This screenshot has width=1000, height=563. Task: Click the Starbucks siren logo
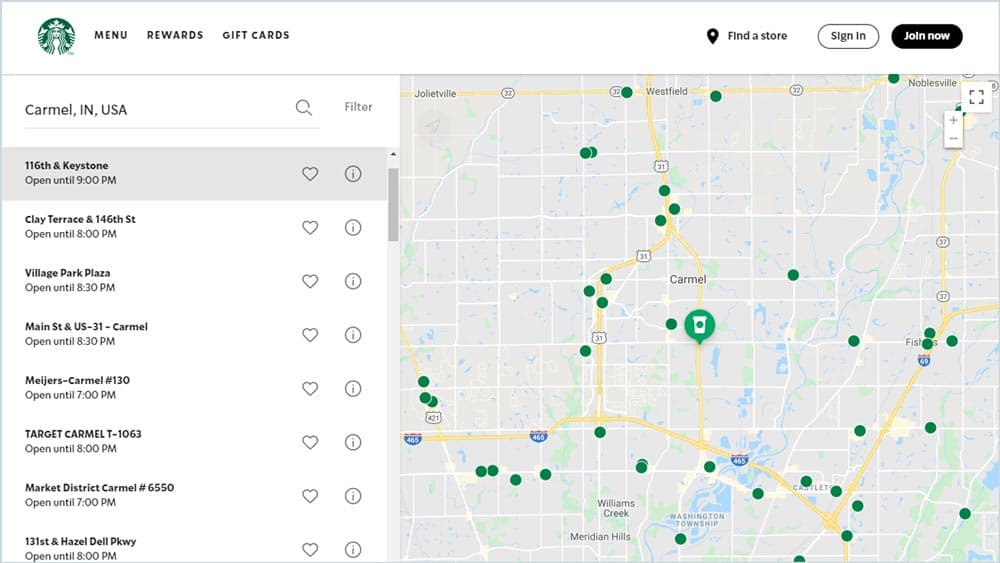point(56,36)
